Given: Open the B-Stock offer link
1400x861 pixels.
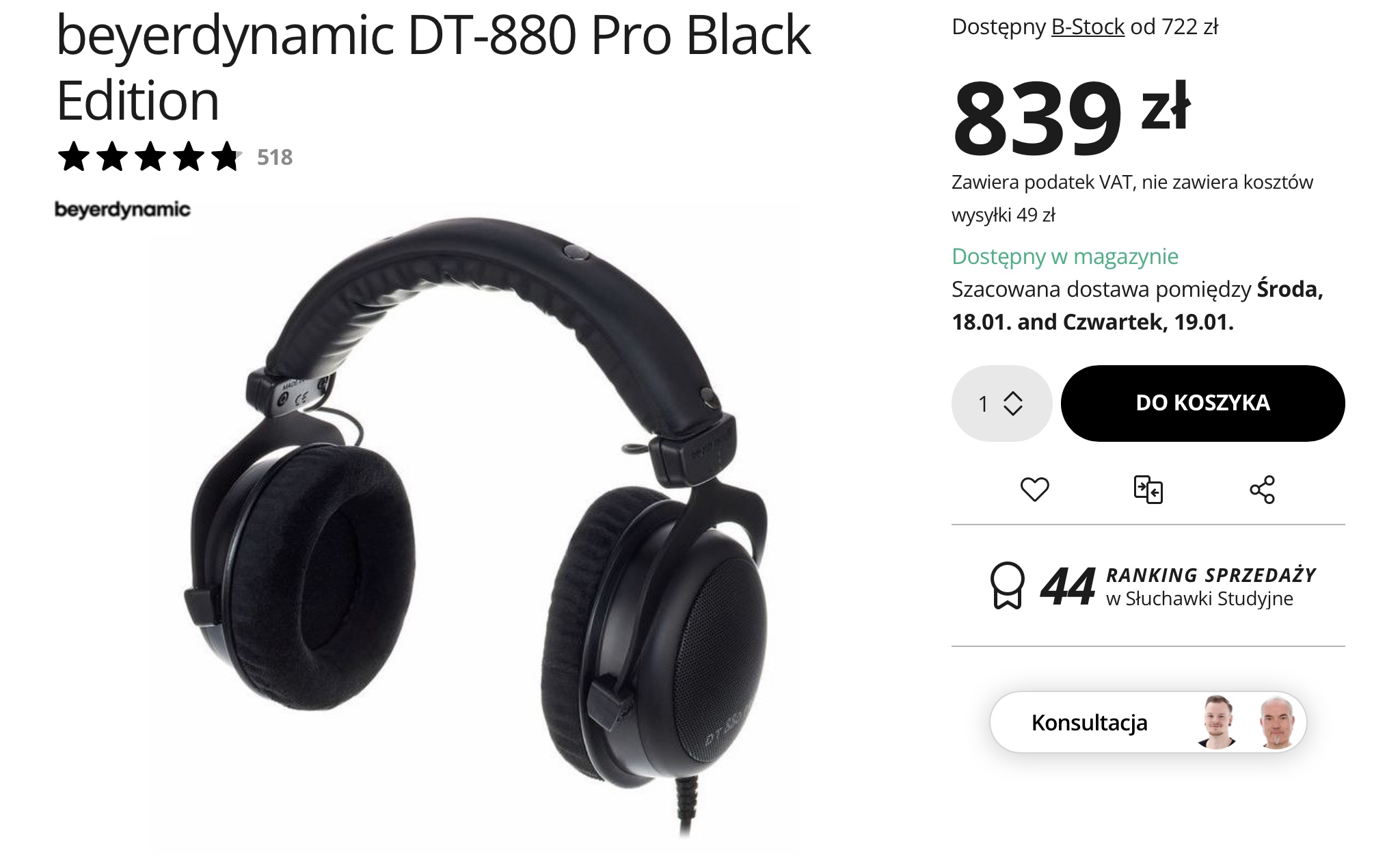Looking at the screenshot, I should click(1088, 27).
